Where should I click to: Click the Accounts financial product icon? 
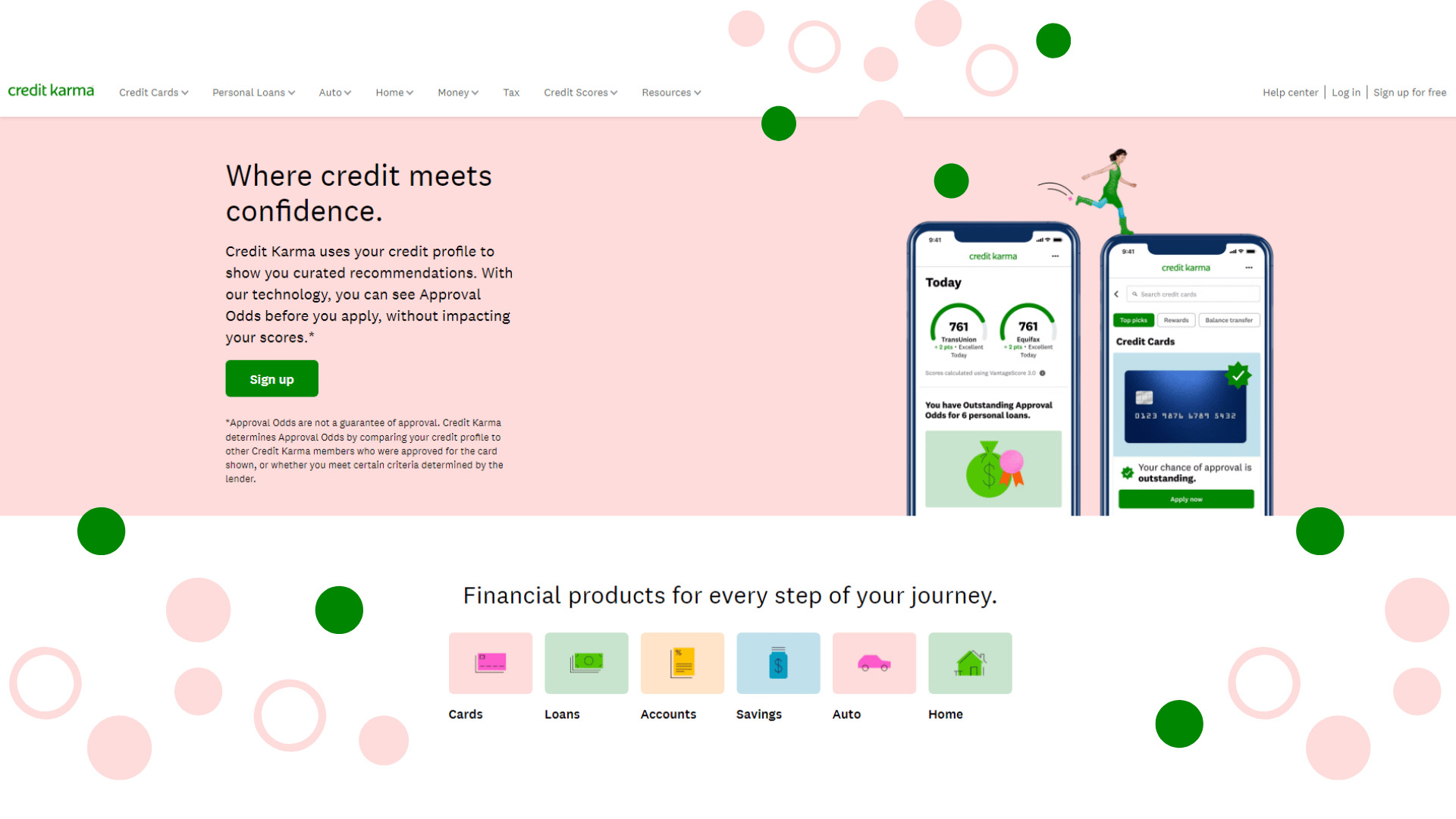(x=683, y=662)
